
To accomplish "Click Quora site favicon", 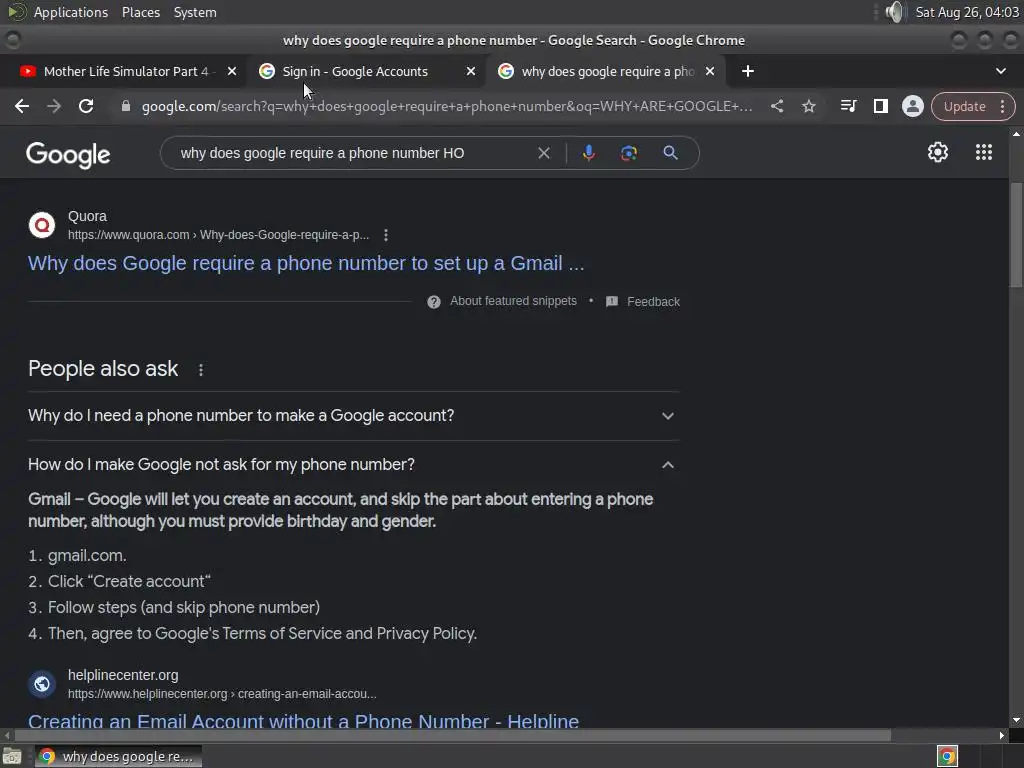I will pos(42,225).
